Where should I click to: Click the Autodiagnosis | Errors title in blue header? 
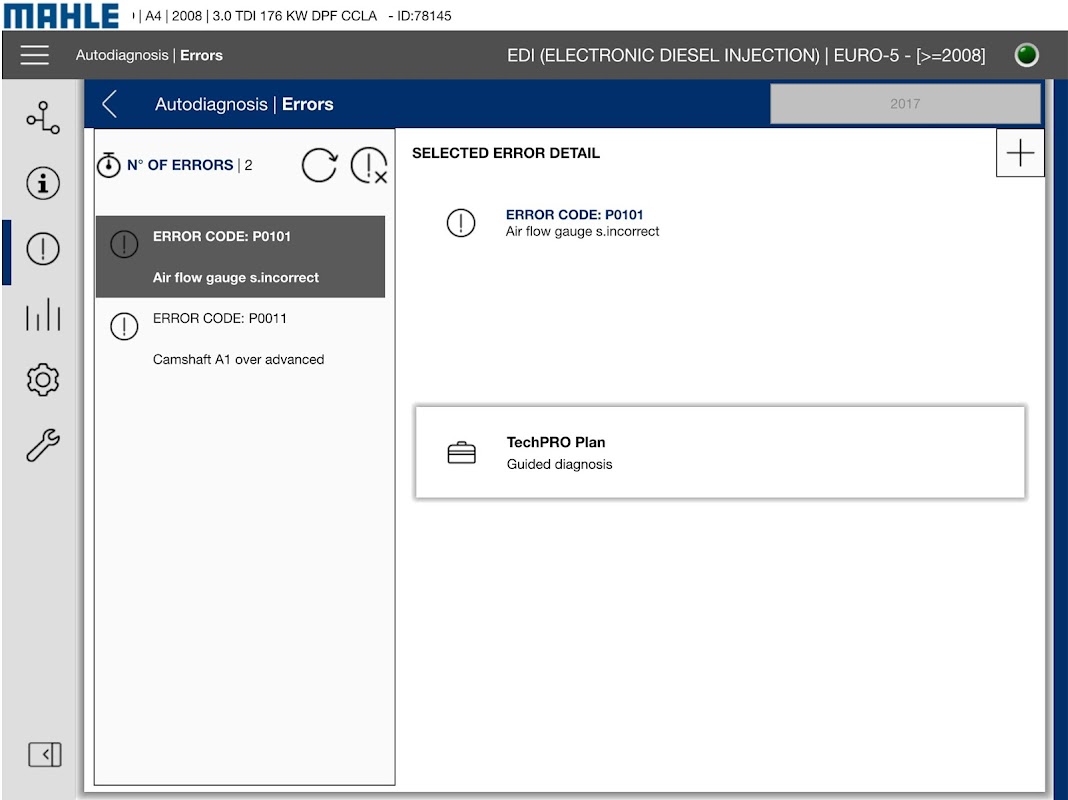(244, 104)
